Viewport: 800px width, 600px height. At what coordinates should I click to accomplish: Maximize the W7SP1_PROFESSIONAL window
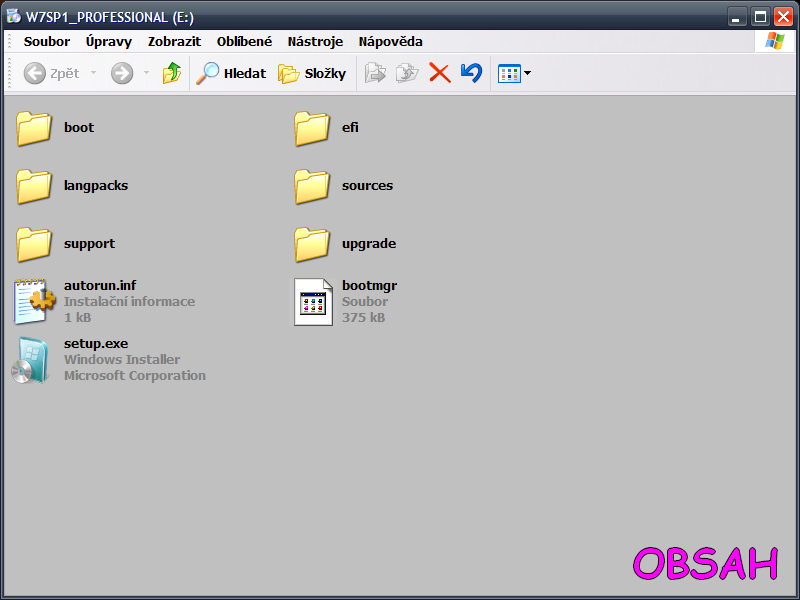[x=760, y=17]
